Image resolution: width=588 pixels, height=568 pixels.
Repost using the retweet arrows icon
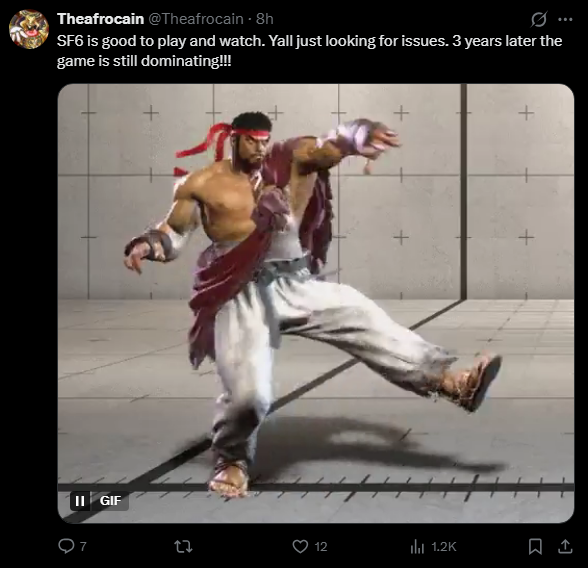click(184, 547)
